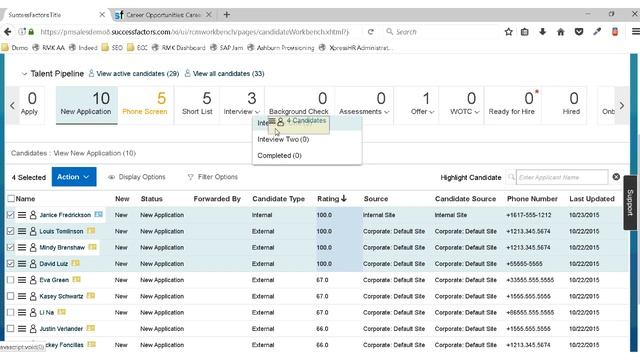Clear the Highlight Candidate field with X icon
This screenshot has width=640, height=360.
coord(616,177)
